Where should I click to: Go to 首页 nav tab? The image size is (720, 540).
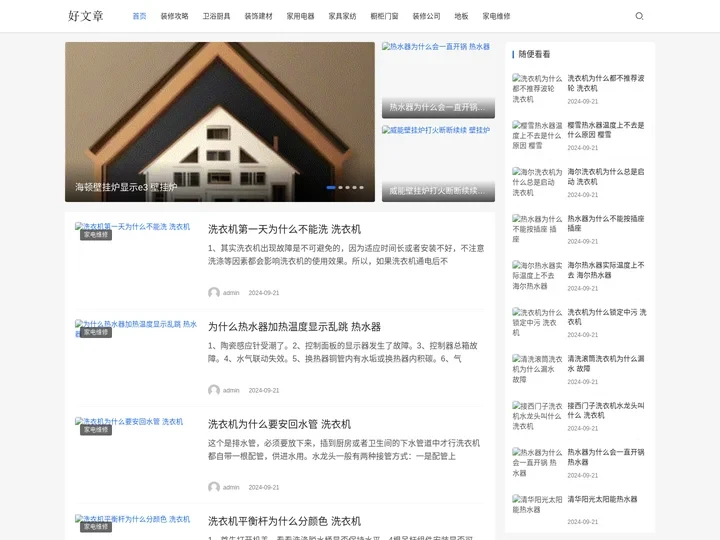(x=139, y=16)
